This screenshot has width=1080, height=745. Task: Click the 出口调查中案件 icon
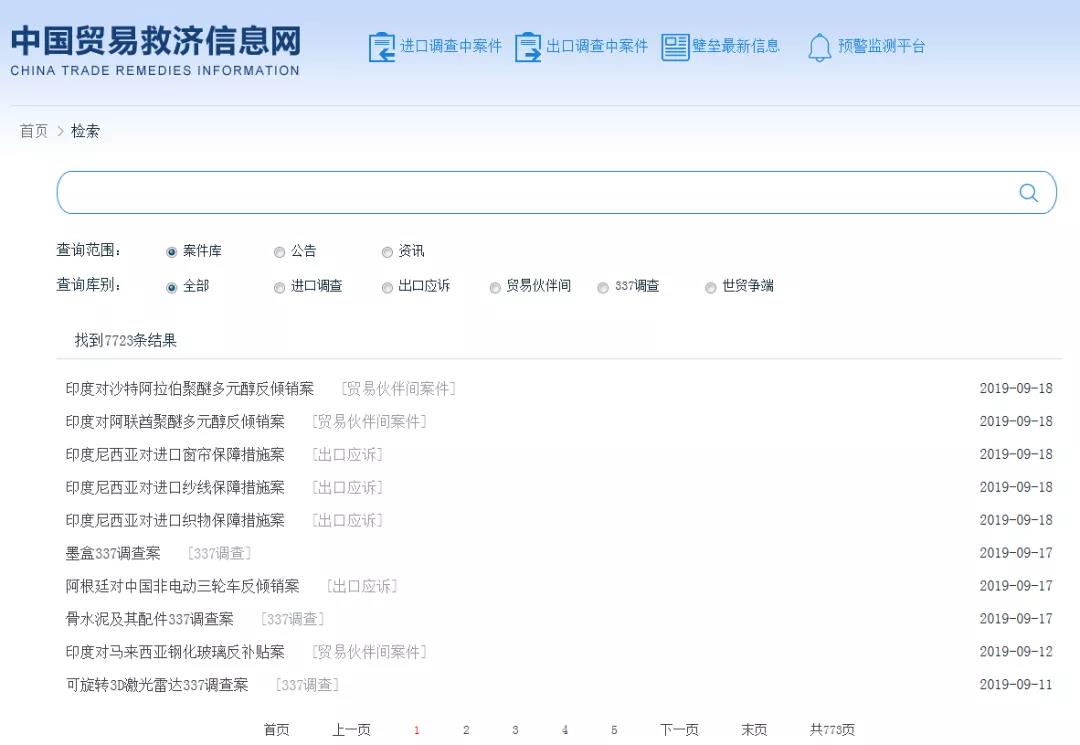[527, 45]
